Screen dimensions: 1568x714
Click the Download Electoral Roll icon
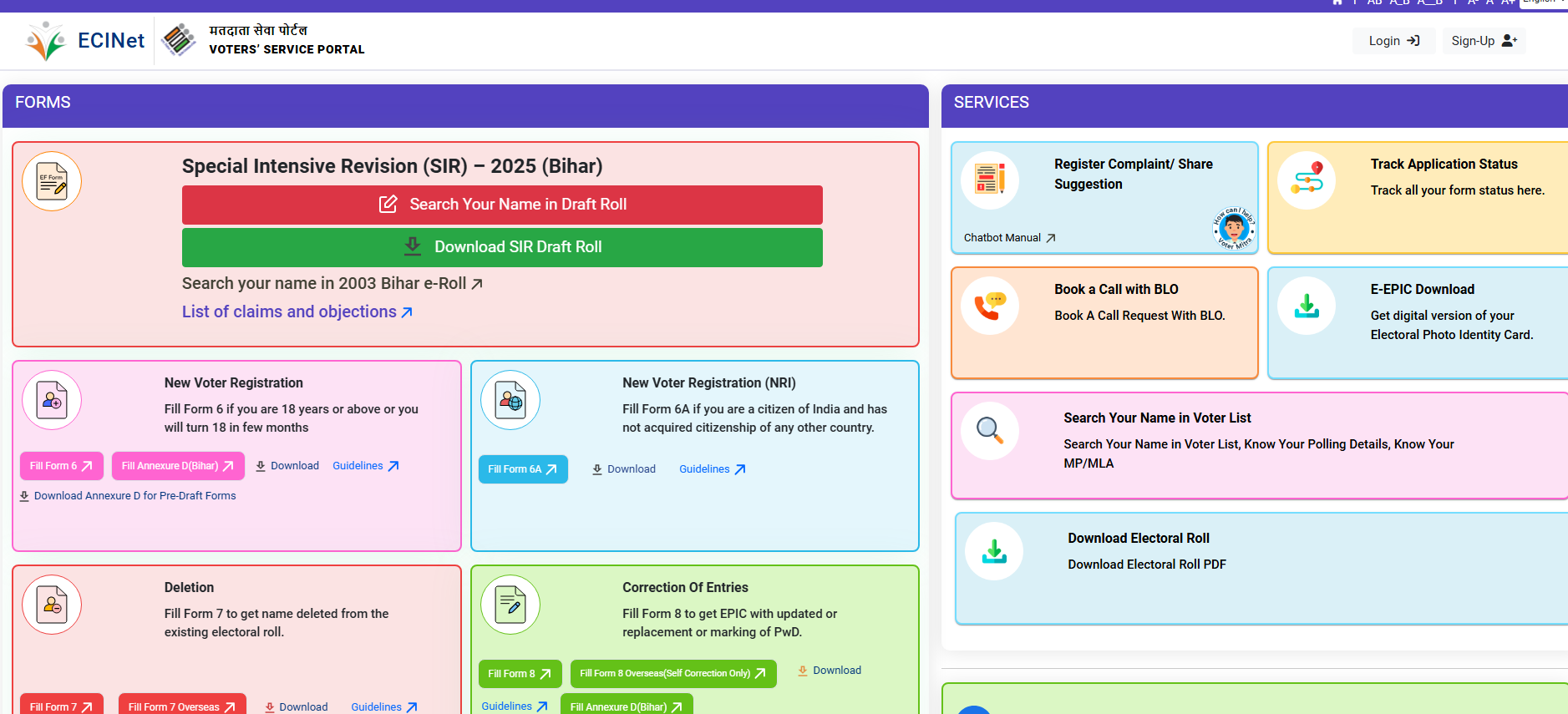point(994,551)
